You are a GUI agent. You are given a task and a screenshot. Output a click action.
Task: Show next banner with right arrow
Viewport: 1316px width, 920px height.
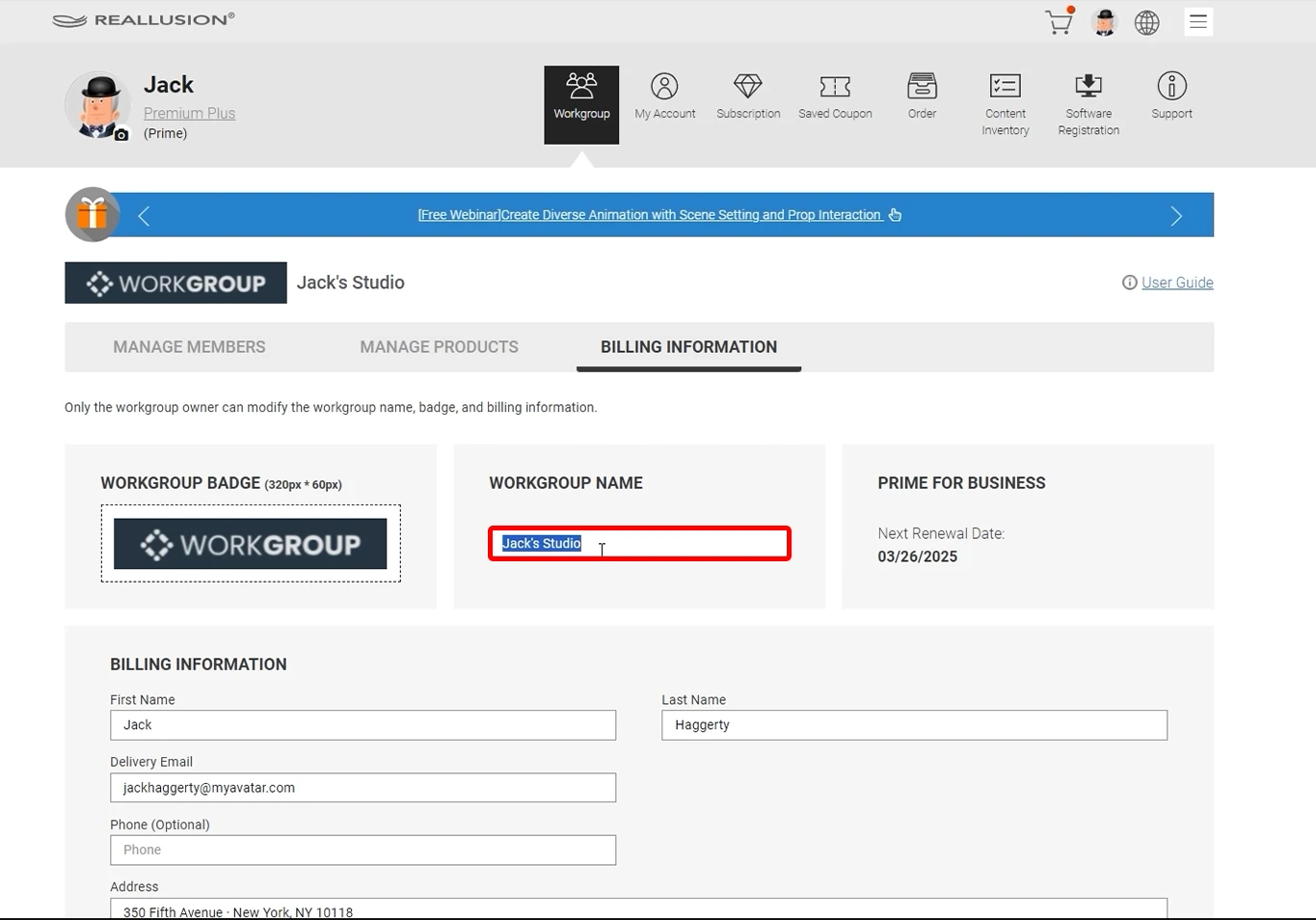click(1175, 216)
